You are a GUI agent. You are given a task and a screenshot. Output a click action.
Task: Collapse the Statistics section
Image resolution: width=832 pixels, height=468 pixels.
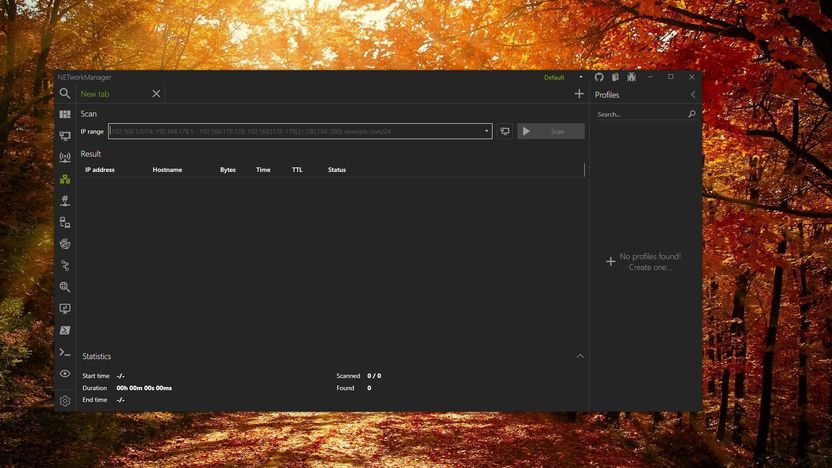pos(580,356)
